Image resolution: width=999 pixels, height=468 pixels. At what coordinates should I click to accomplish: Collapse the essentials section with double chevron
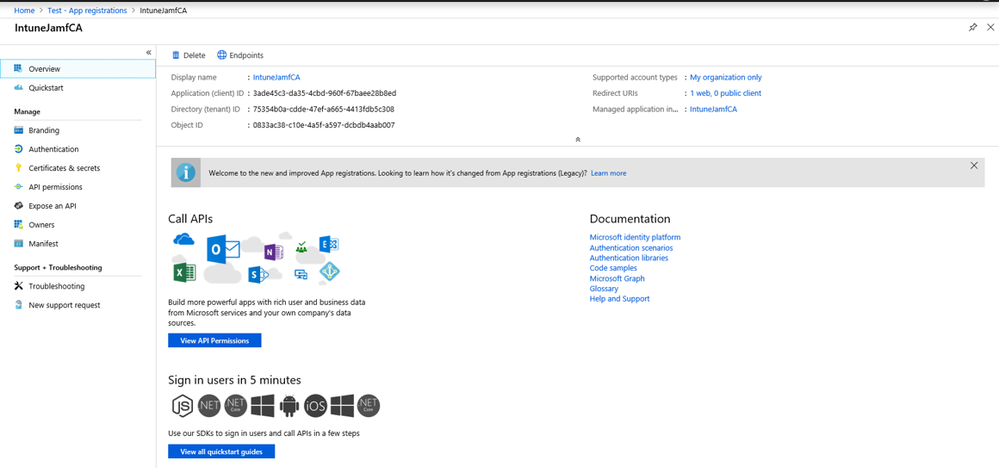(577, 139)
